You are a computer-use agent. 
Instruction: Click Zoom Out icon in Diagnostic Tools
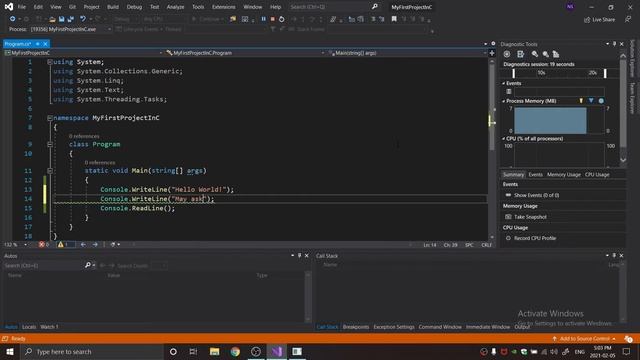coord(546,54)
